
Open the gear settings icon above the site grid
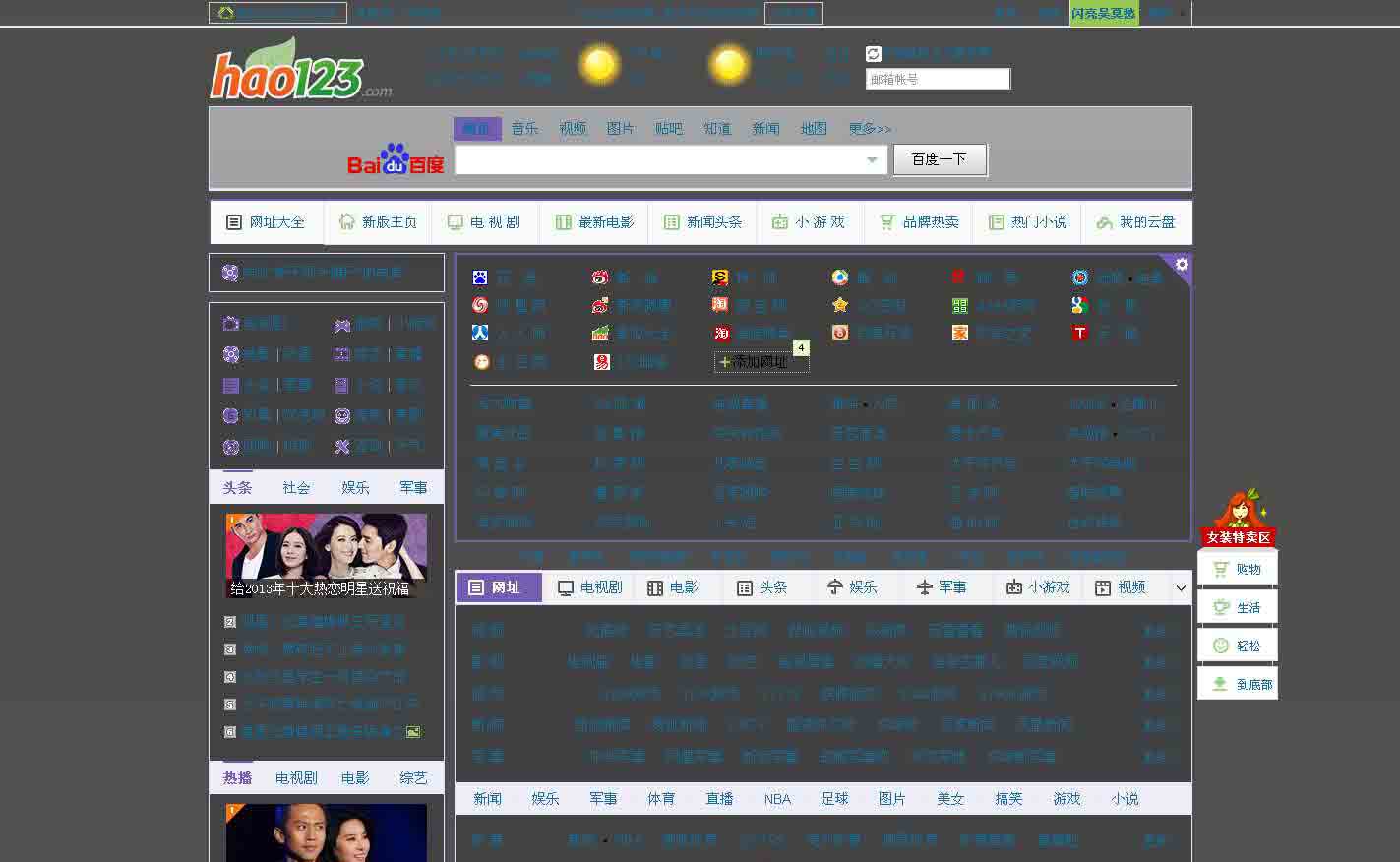(x=1180, y=266)
